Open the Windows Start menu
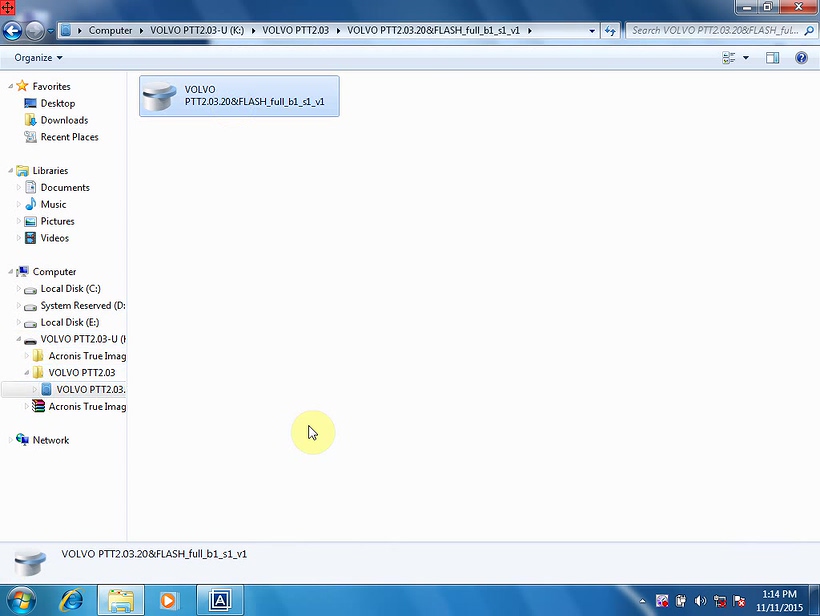820x616 pixels. tap(21, 600)
